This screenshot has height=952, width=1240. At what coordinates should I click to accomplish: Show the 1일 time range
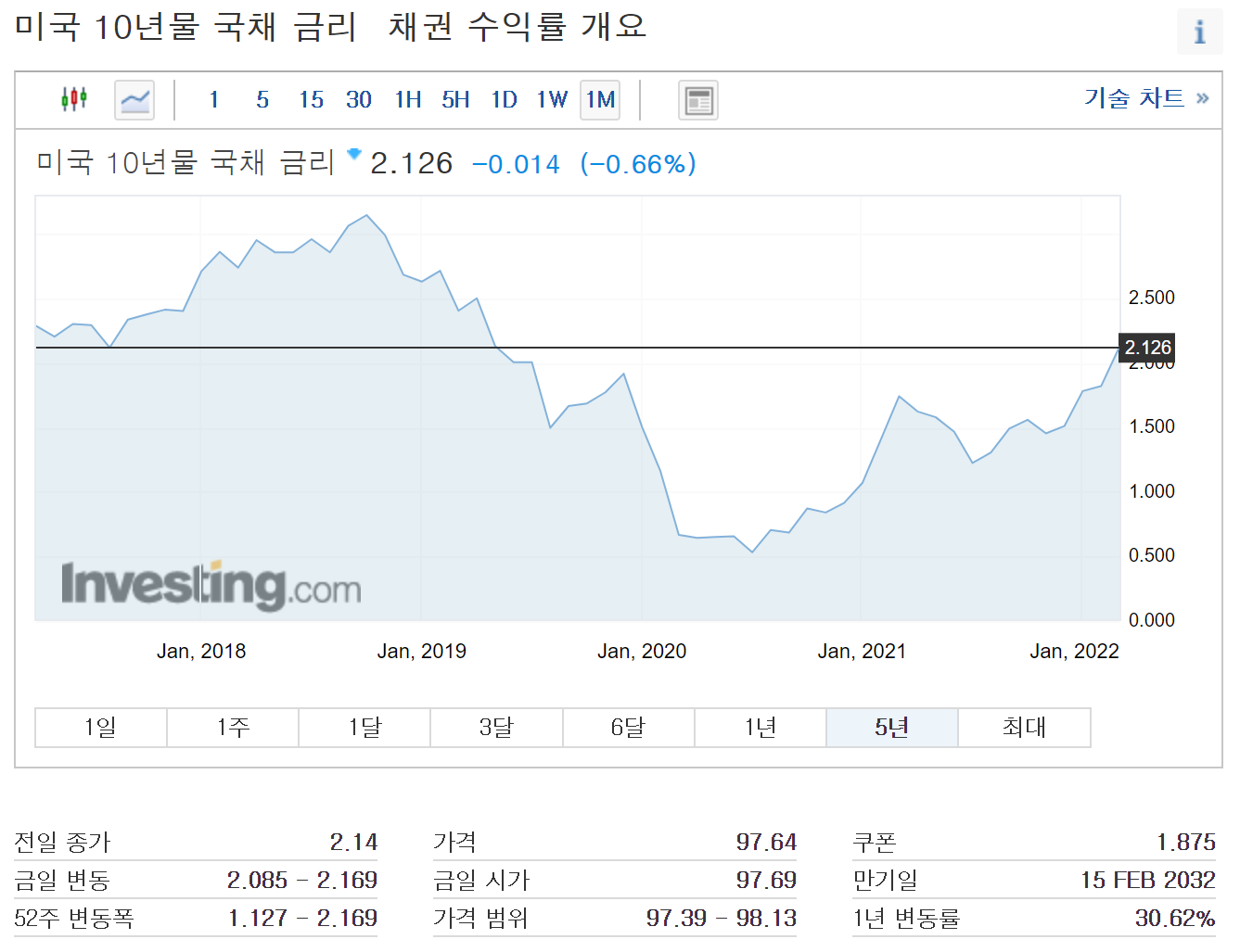pos(101,728)
